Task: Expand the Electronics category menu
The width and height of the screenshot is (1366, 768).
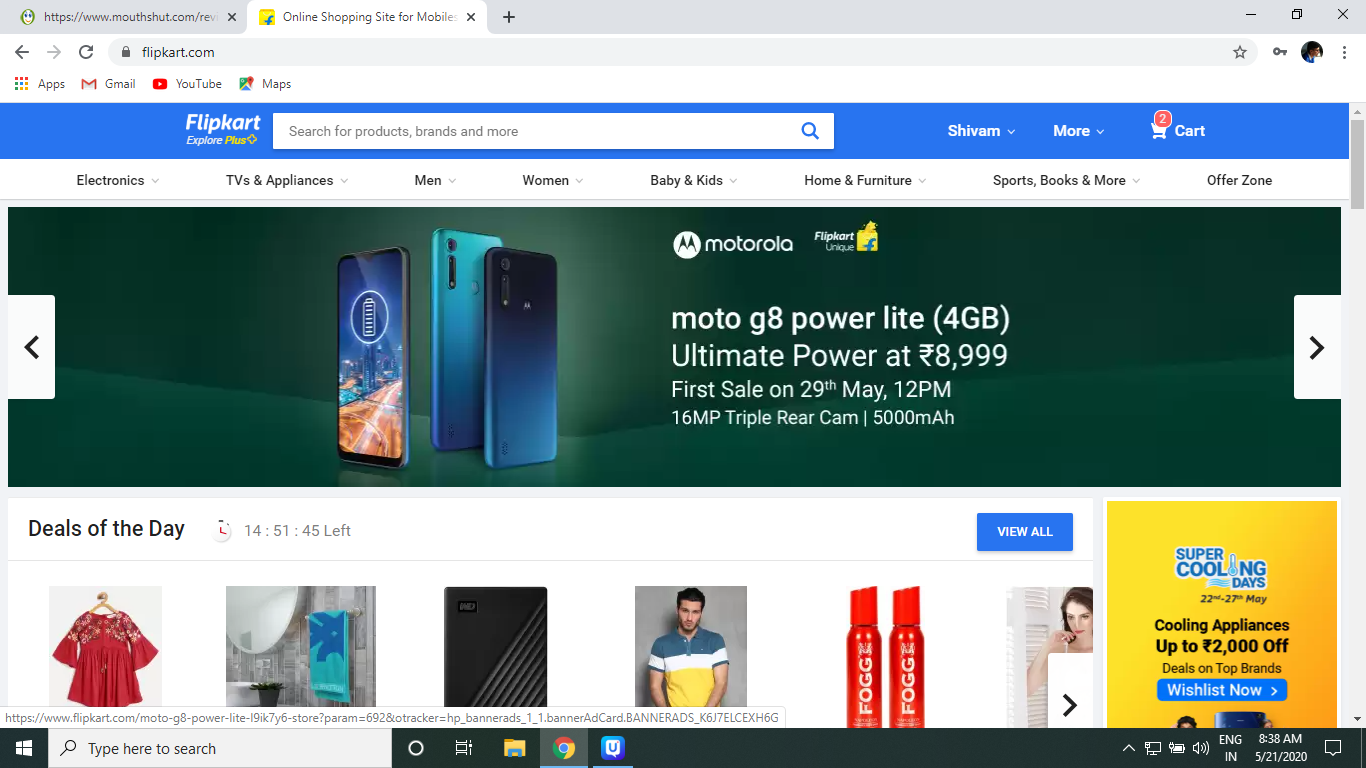Action: (x=117, y=180)
